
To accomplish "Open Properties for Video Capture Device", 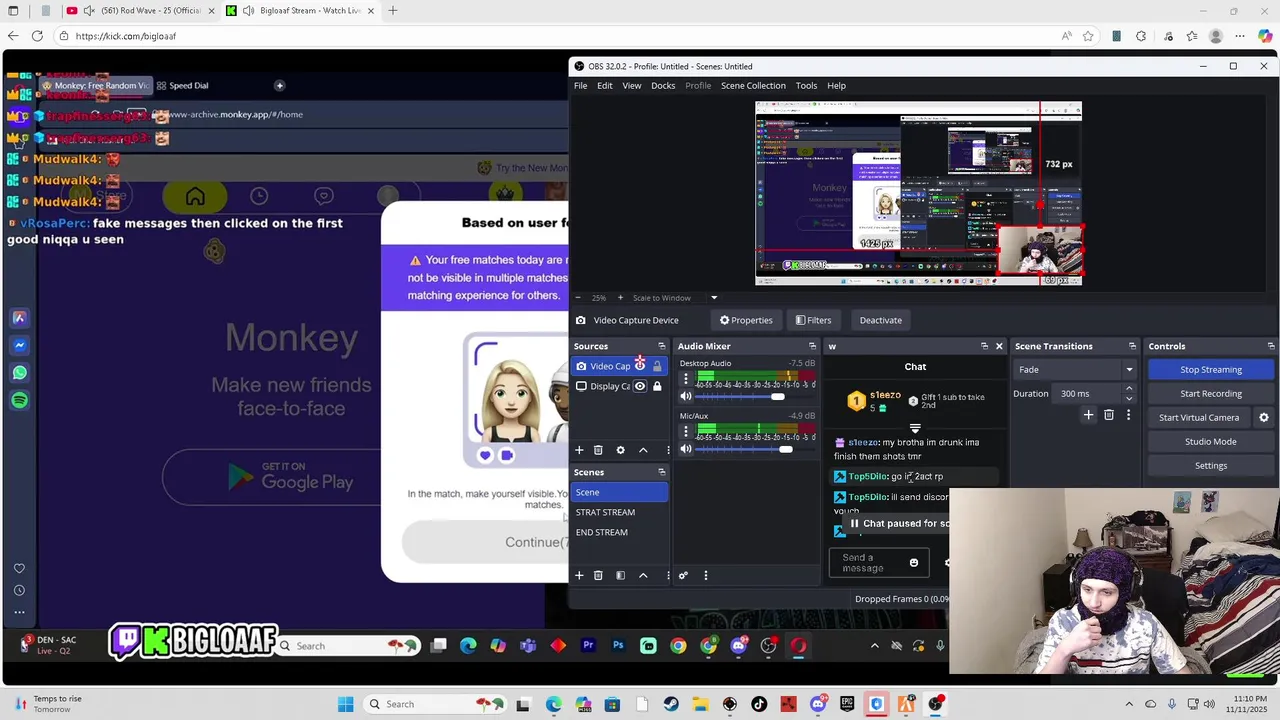I will [746, 320].
